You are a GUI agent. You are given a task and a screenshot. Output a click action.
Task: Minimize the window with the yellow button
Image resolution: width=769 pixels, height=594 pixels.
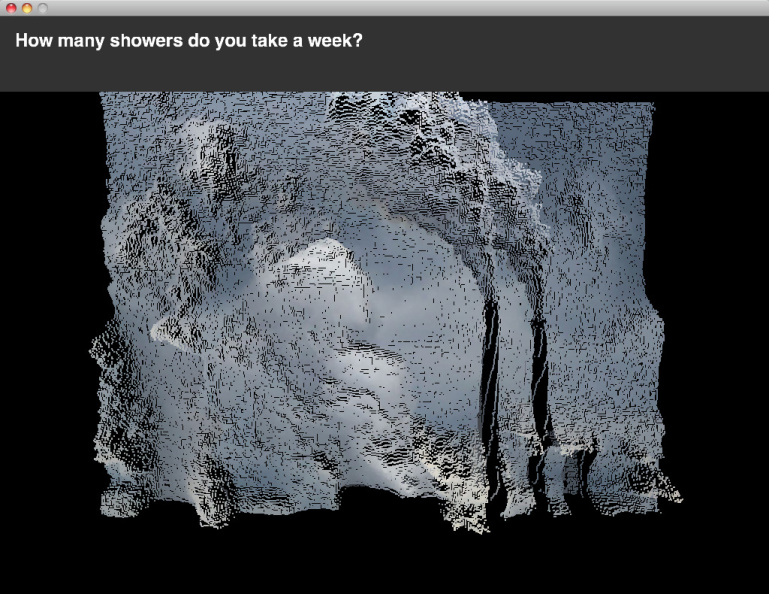tap(27, 8)
